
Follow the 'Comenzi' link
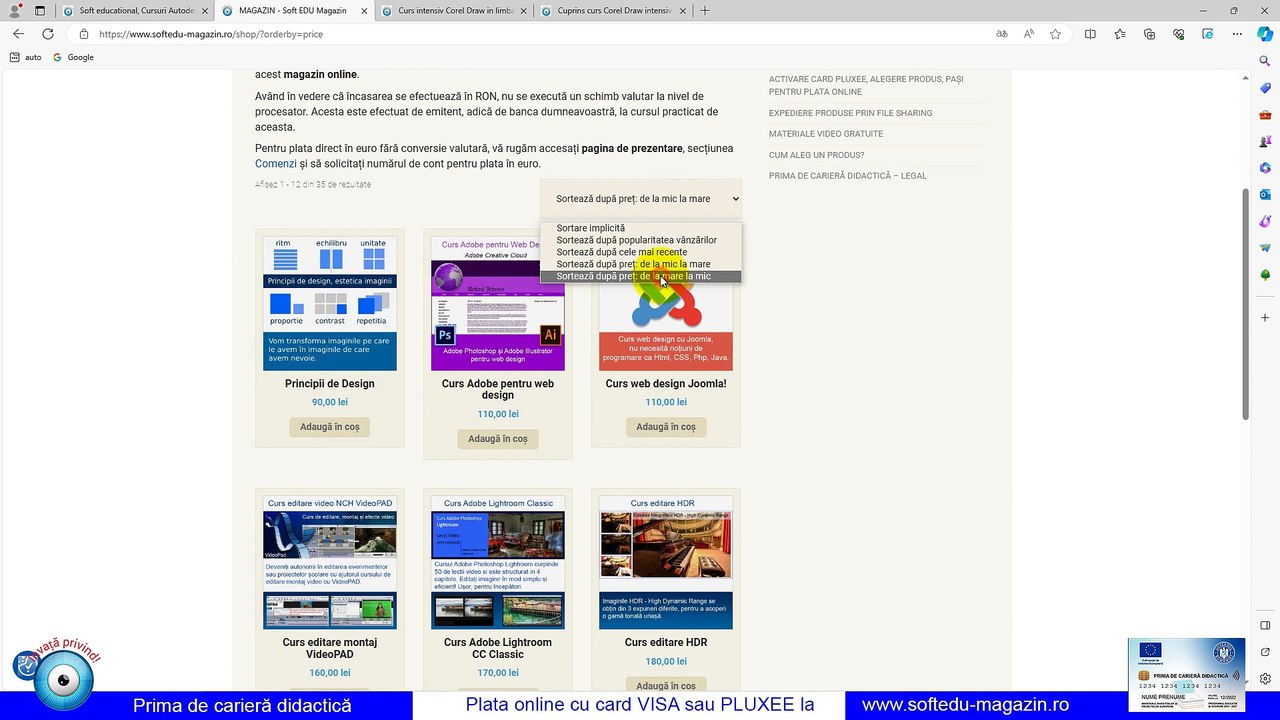(x=276, y=164)
